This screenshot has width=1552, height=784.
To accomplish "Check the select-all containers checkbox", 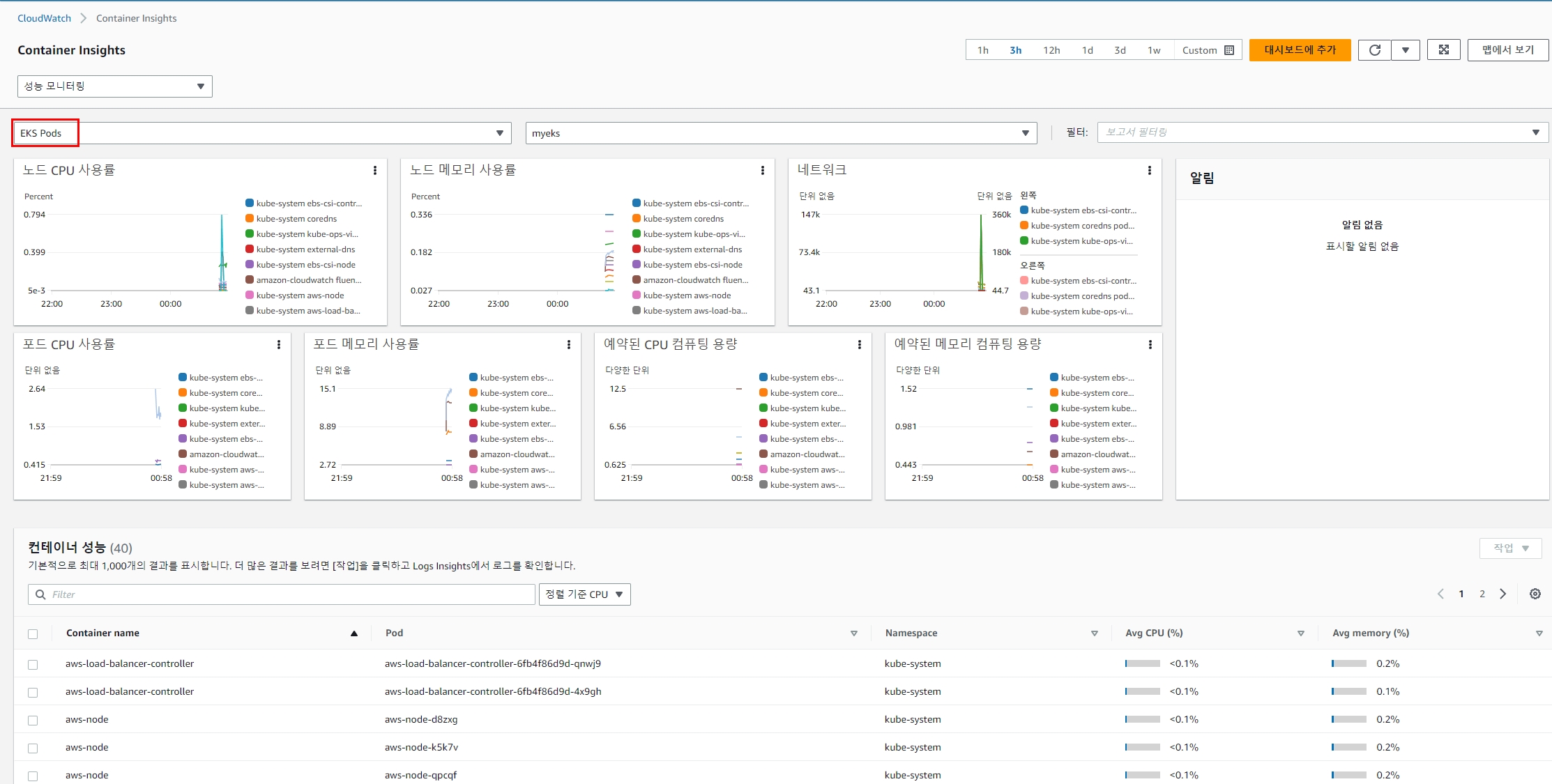I will tap(33, 633).
